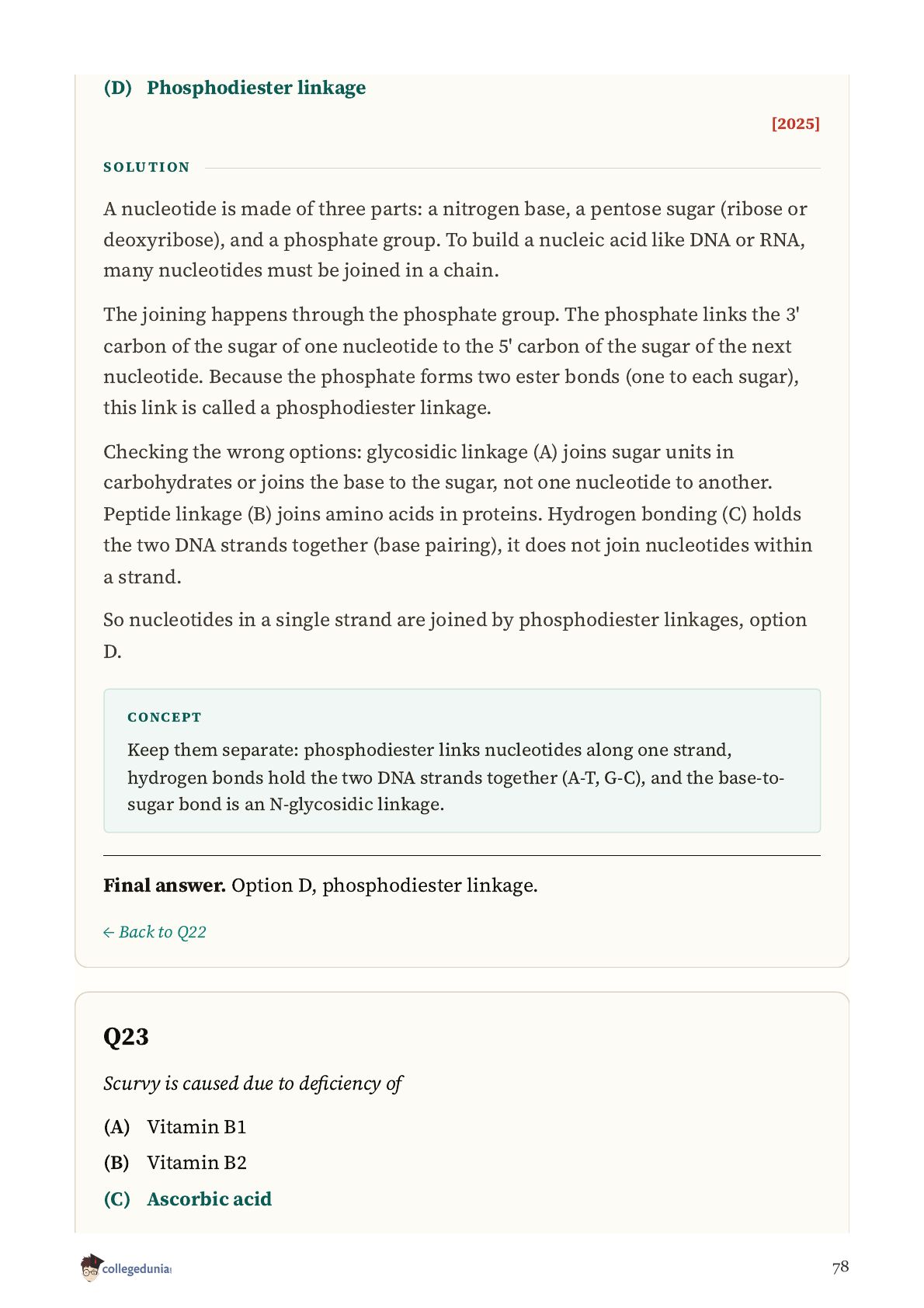The height and width of the screenshot is (1308, 924).
Task: Click the collegedunia brand text
Action: [137, 1269]
